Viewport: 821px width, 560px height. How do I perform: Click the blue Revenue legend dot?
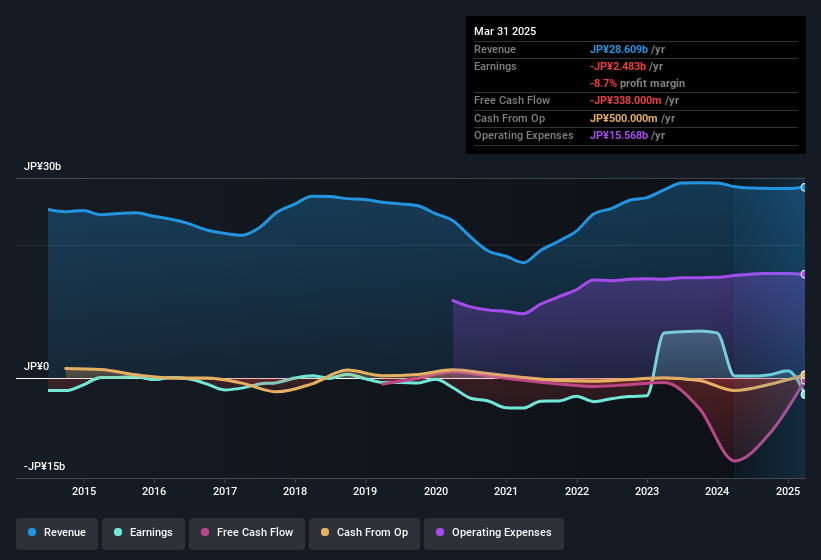point(32,532)
